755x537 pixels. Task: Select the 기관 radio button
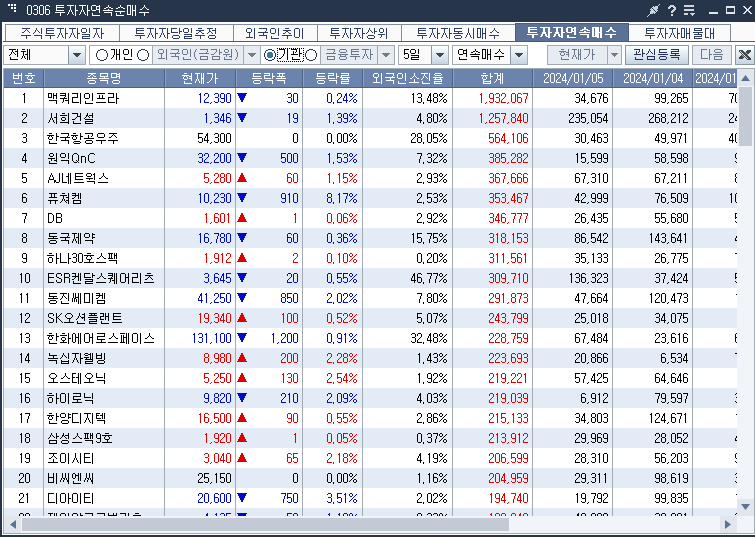pos(270,55)
